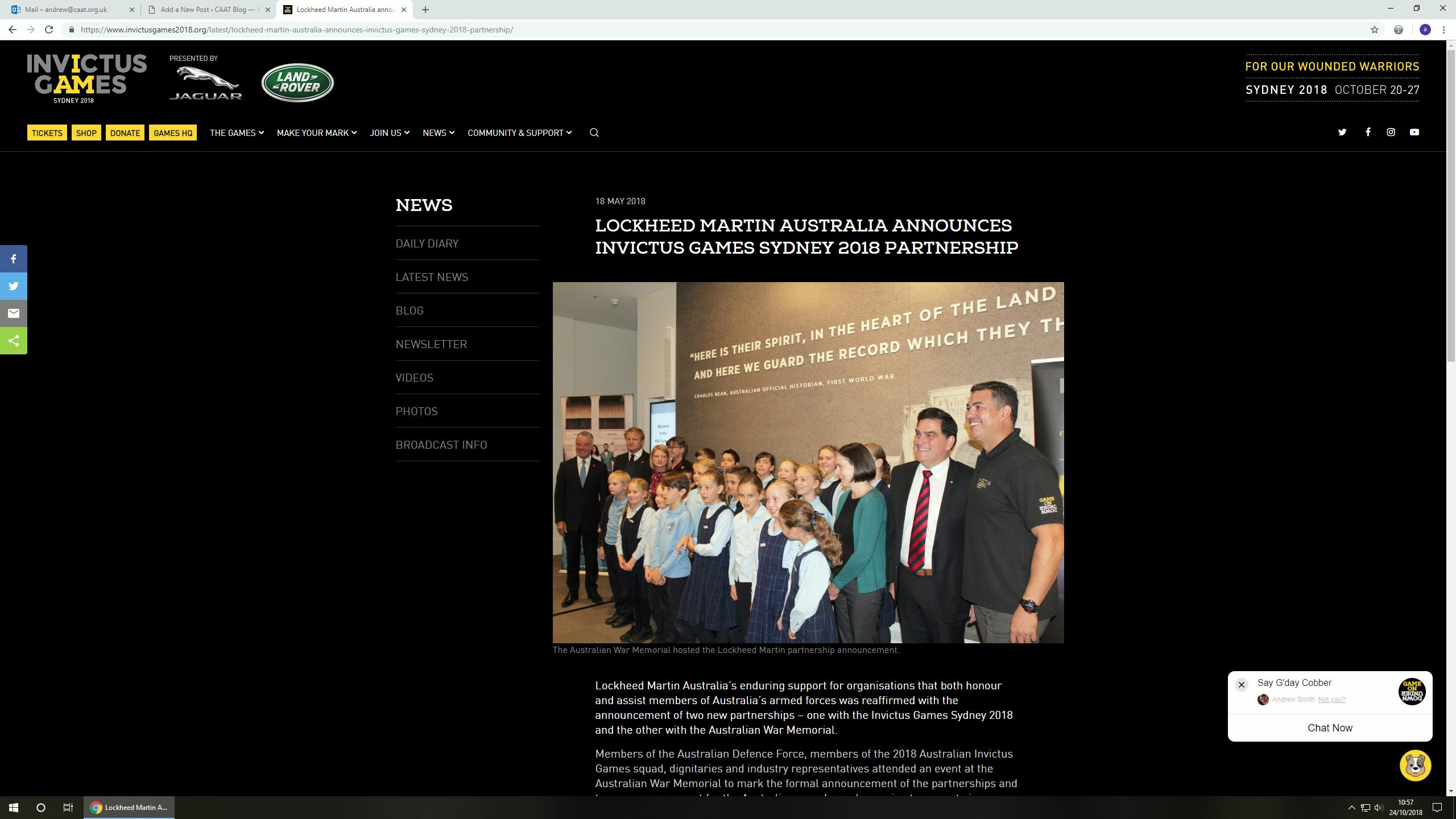The height and width of the screenshot is (819, 1456).
Task: Reload the current page
Action: [49, 30]
